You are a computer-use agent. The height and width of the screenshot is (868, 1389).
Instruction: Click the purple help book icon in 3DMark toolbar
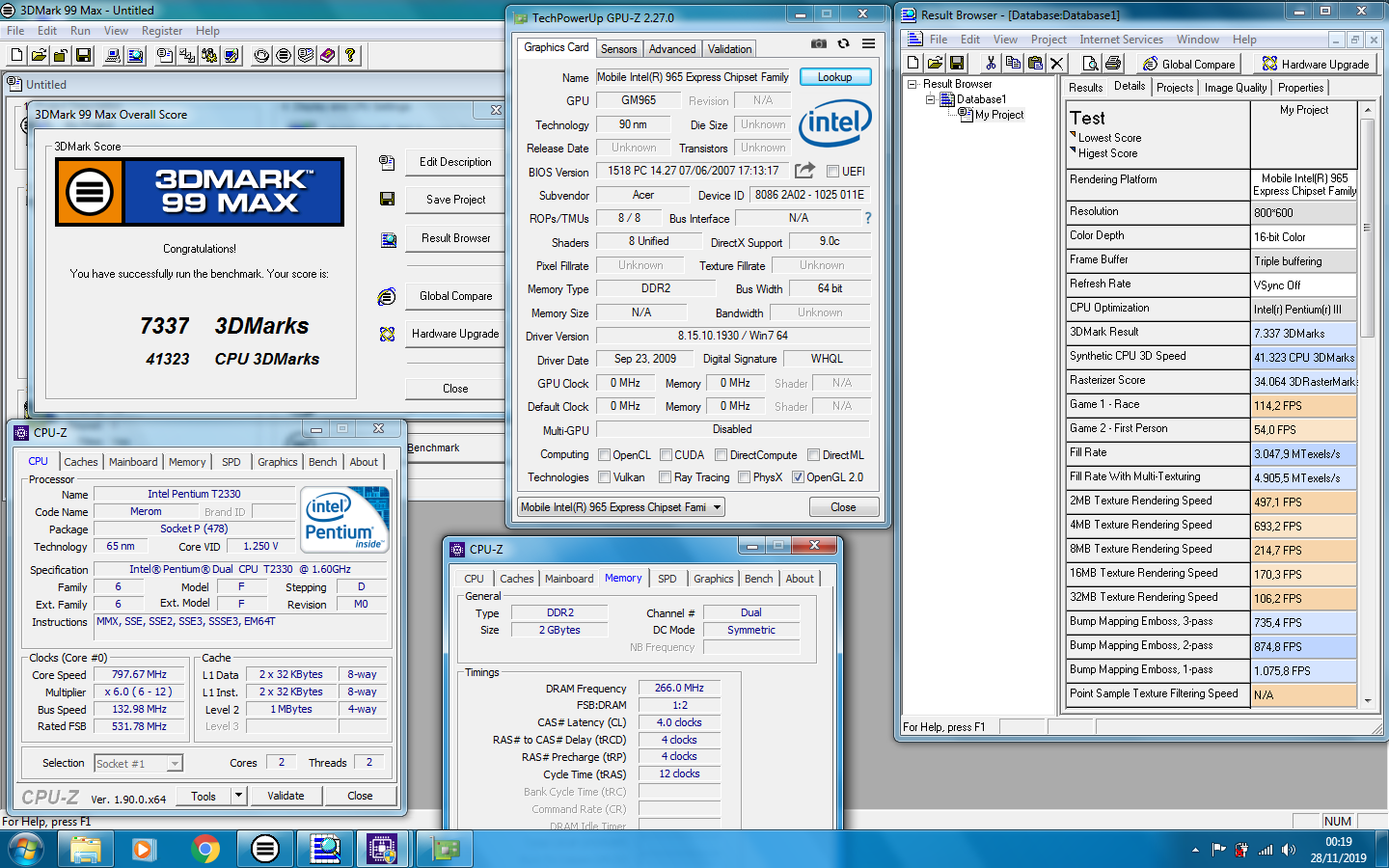328,55
